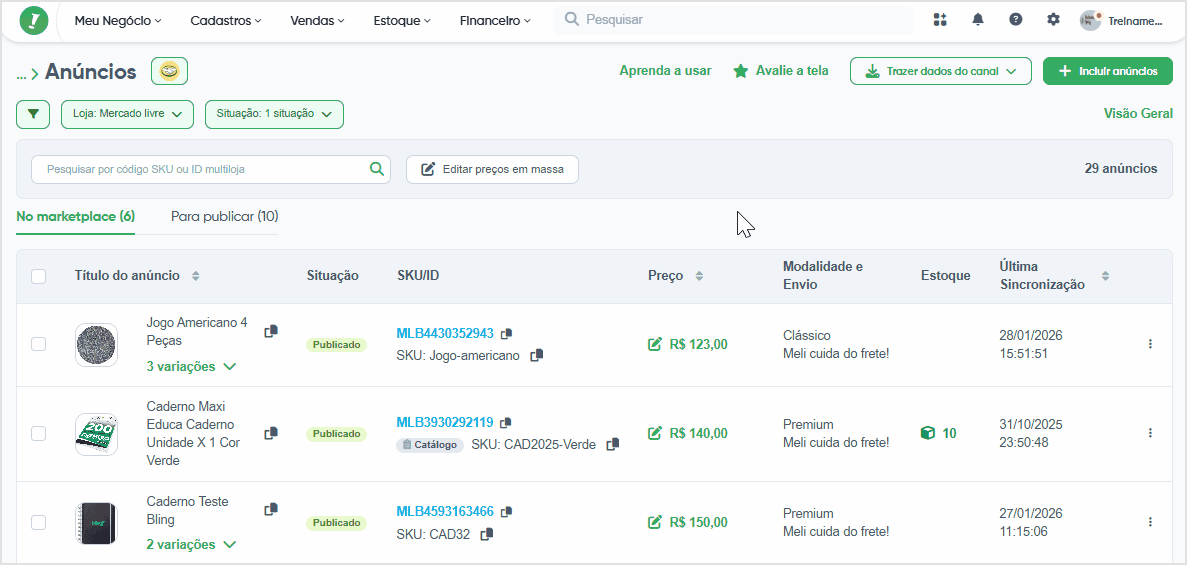Open the Situação: 1 situação dropdown
This screenshot has width=1187, height=565.
[275, 114]
